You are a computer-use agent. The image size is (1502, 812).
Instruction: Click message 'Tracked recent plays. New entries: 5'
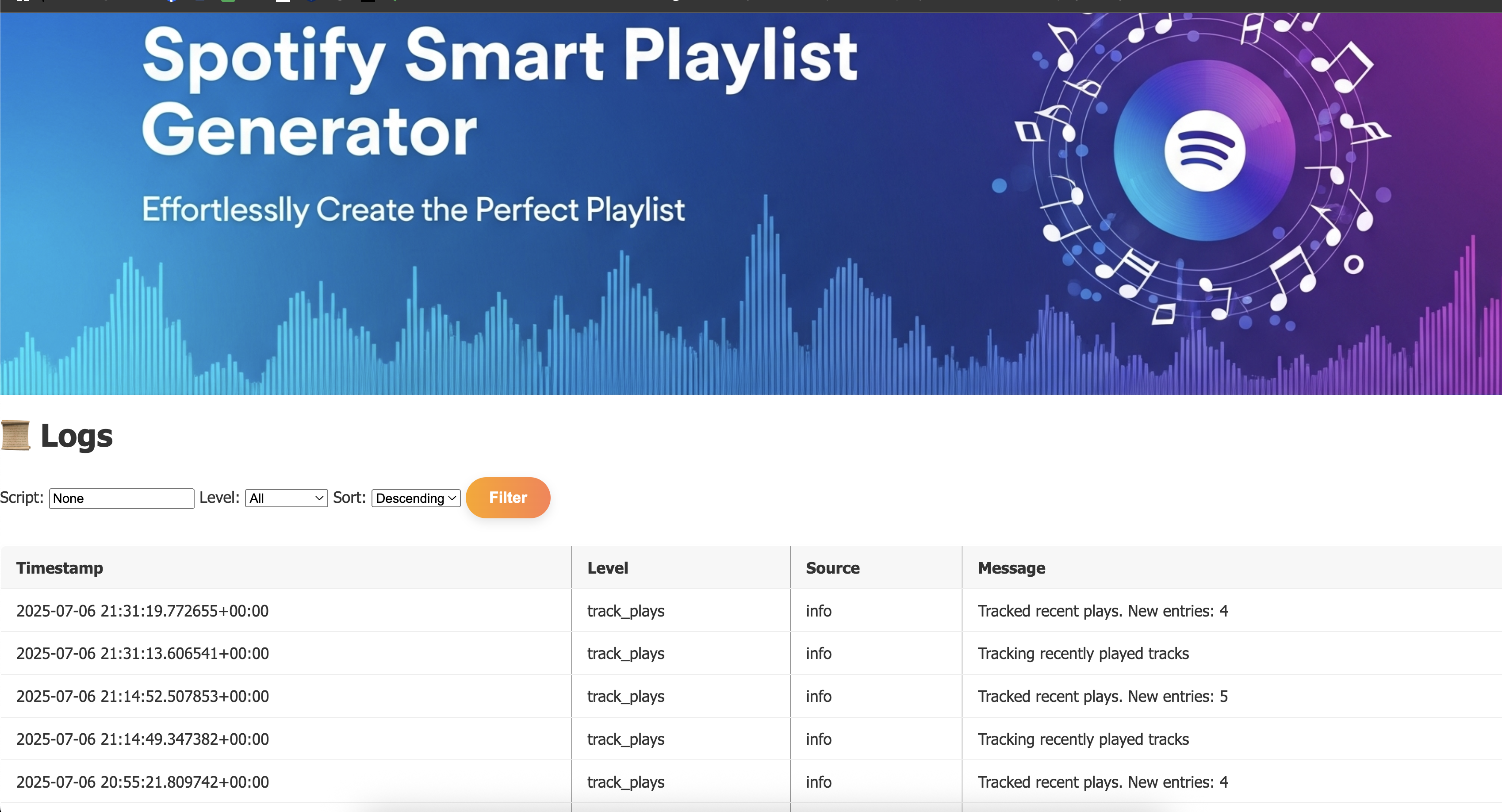point(1103,696)
